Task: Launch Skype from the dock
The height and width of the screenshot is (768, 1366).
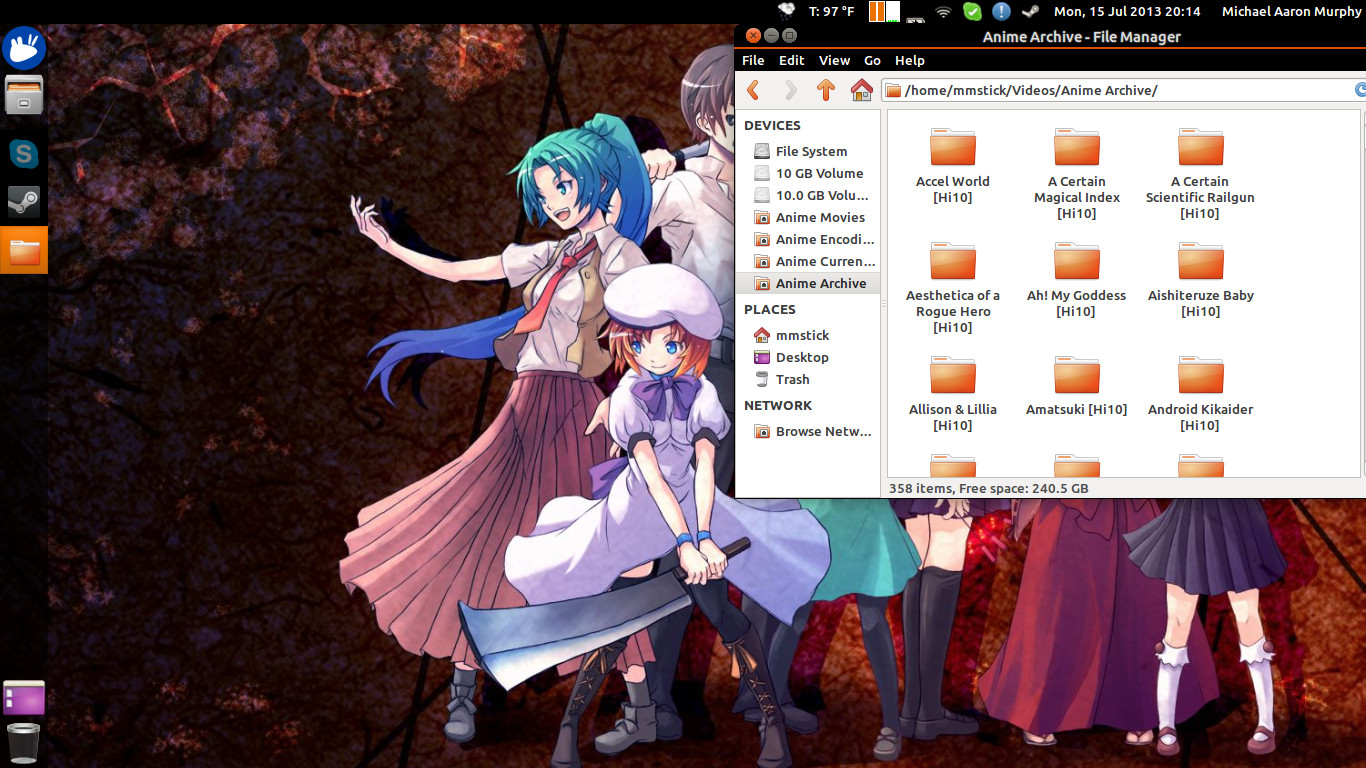Action: click(24, 153)
